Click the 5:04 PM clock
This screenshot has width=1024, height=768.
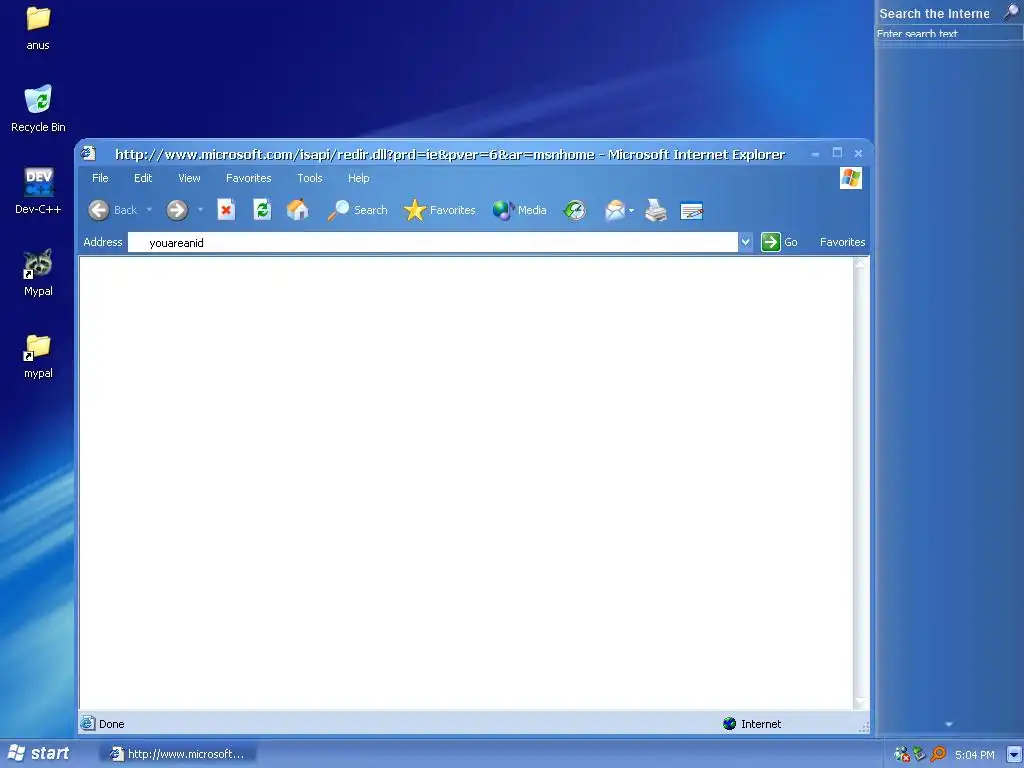(974, 755)
